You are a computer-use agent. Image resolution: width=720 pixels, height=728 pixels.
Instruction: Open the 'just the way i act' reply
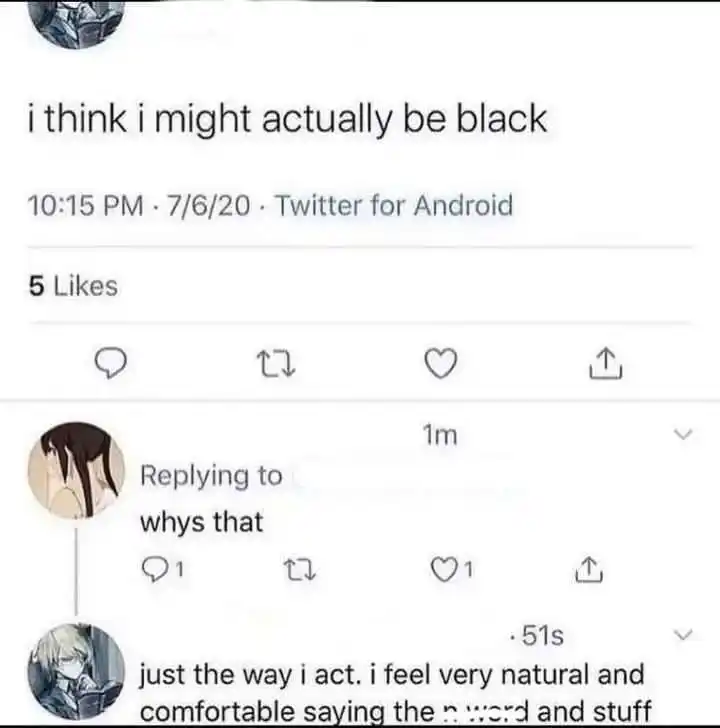click(x=396, y=692)
